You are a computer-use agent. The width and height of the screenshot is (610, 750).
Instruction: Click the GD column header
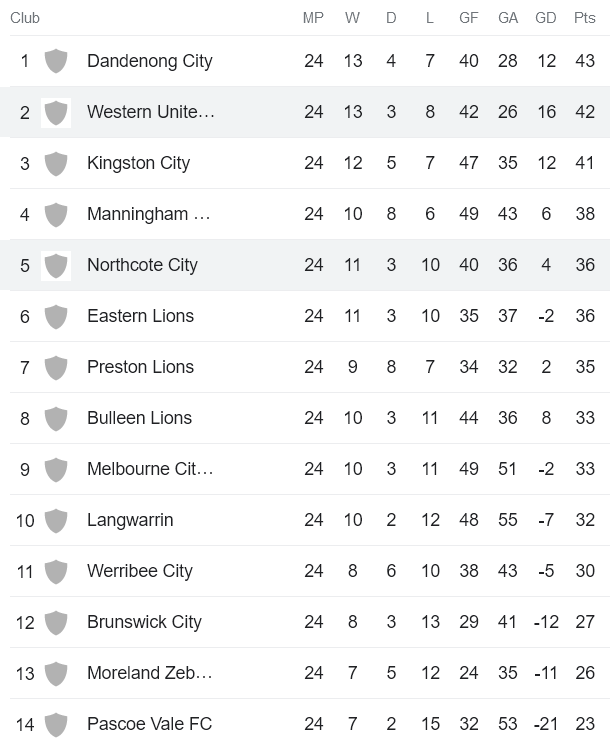pos(546,18)
